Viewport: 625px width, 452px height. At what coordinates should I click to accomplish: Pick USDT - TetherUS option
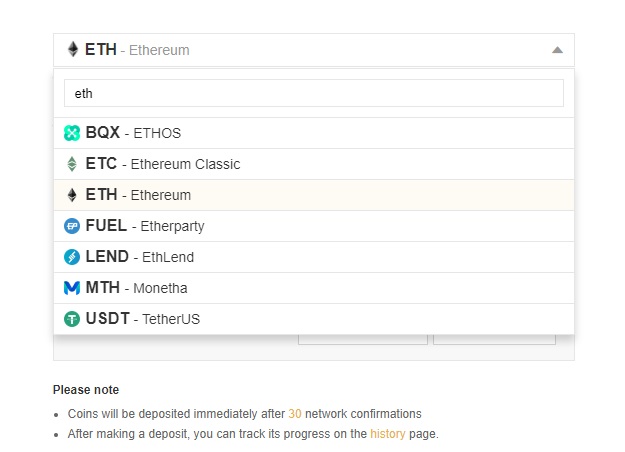(314, 319)
